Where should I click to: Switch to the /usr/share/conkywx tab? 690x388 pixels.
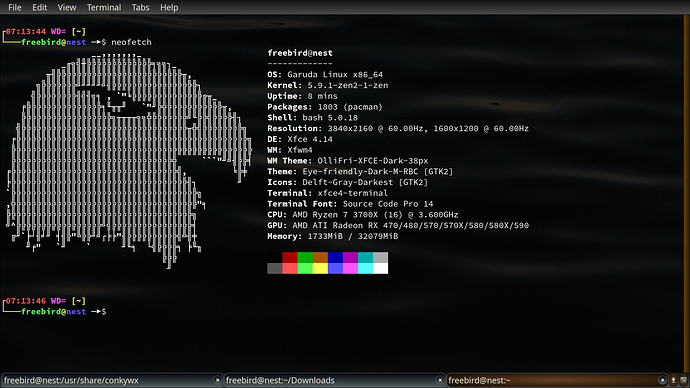pyautogui.click(x=112, y=380)
